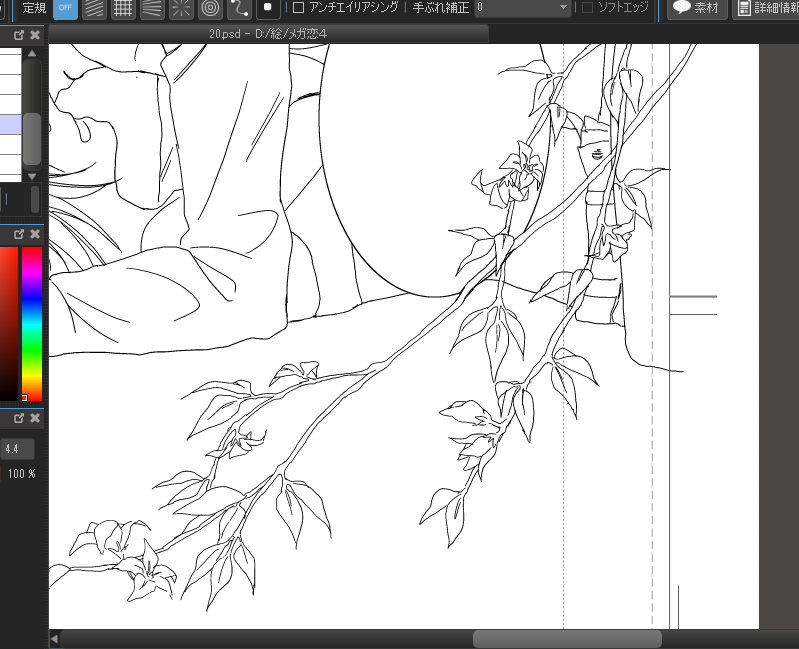Close the top left panel
Image resolution: width=799 pixels, height=649 pixels.
coord(35,35)
